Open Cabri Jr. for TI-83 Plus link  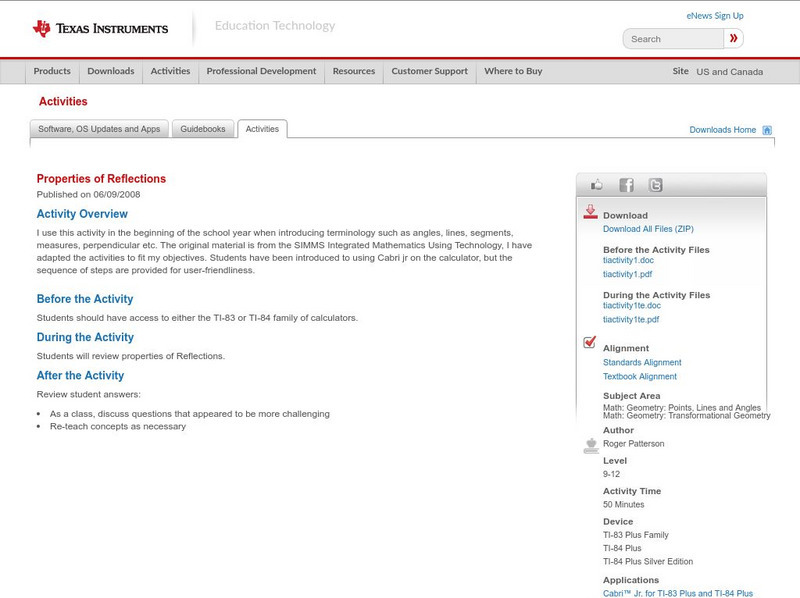coord(678,593)
